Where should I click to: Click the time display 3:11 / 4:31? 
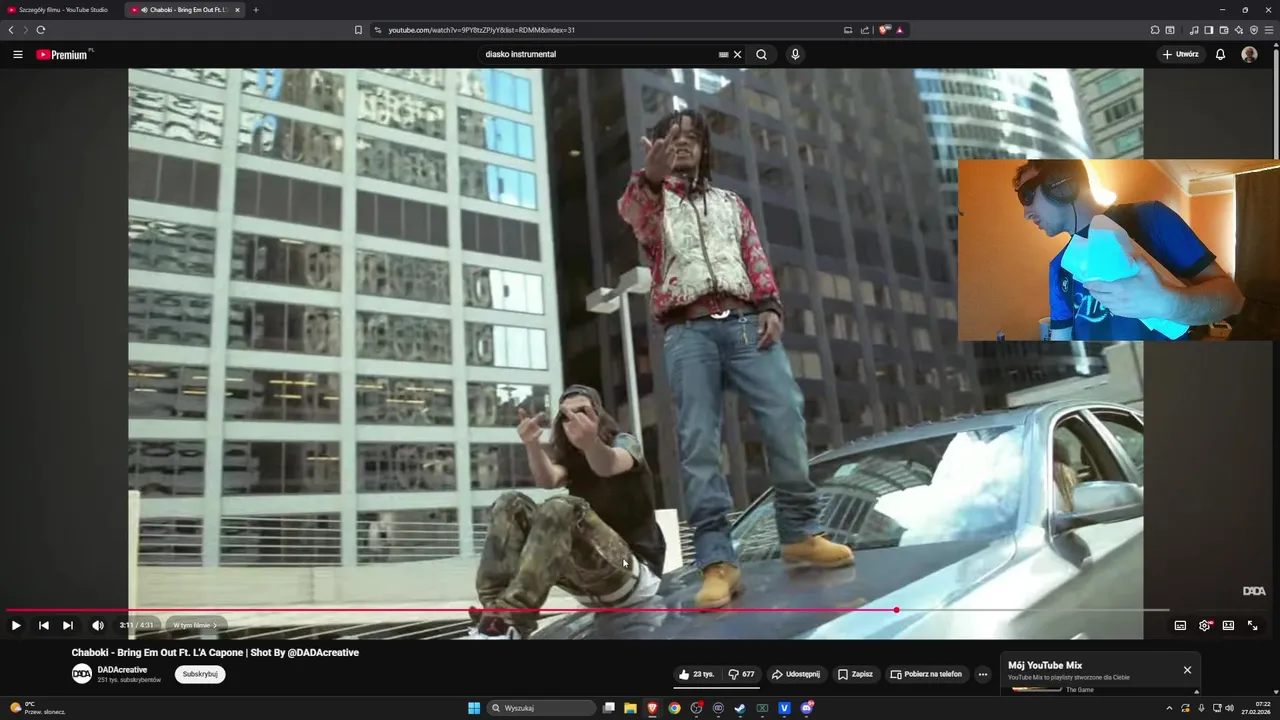pyautogui.click(x=136, y=625)
